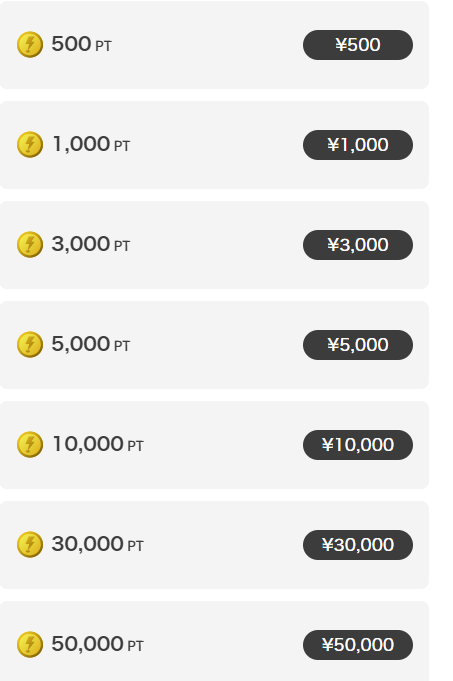Select the 1,000 PT label text

(91, 145)
